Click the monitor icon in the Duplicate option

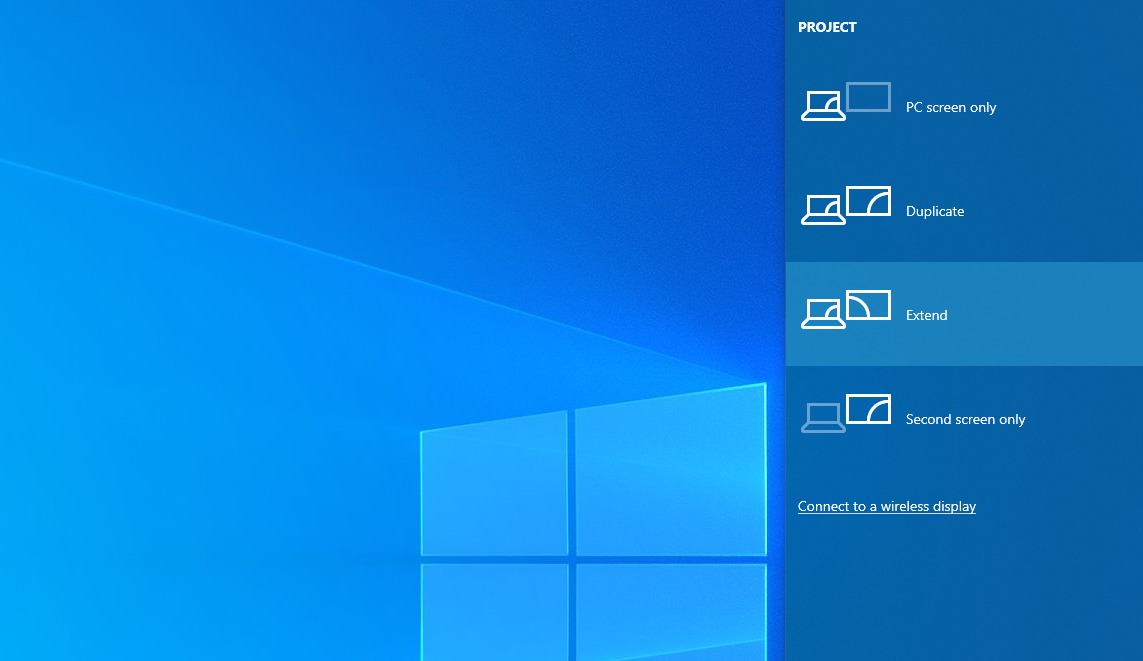click(x=868, y=201)
